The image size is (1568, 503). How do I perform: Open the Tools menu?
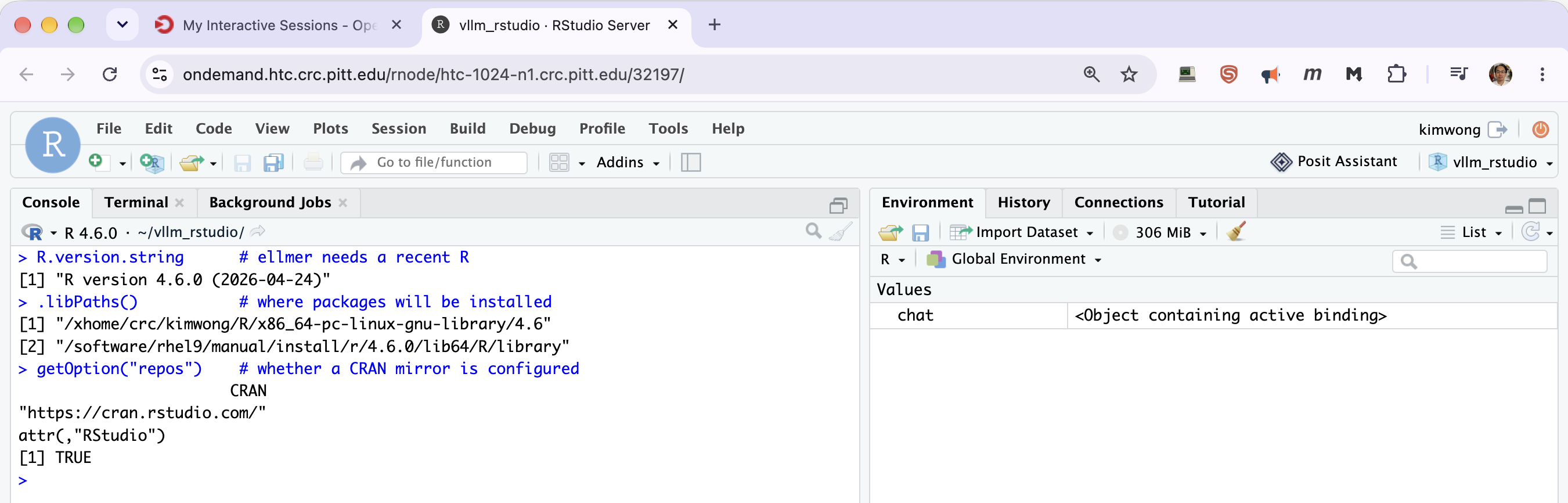pyautogui.click(x=668, y=128)
